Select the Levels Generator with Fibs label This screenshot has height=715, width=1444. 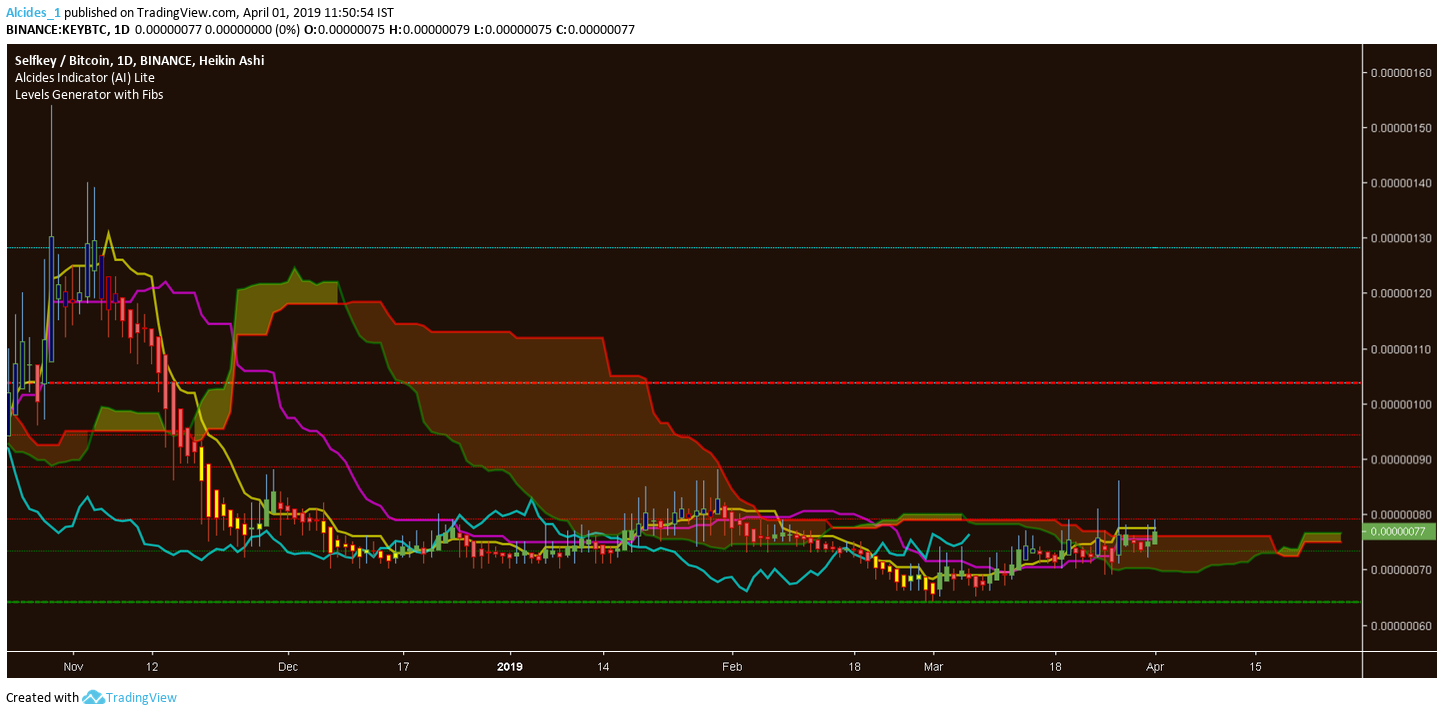click(89, 94)
